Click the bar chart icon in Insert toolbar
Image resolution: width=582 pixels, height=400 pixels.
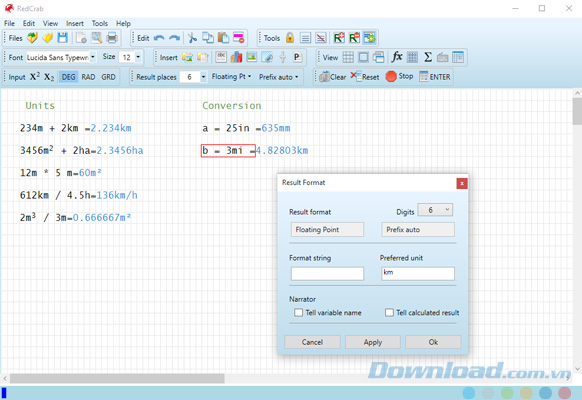click(236, 57)
